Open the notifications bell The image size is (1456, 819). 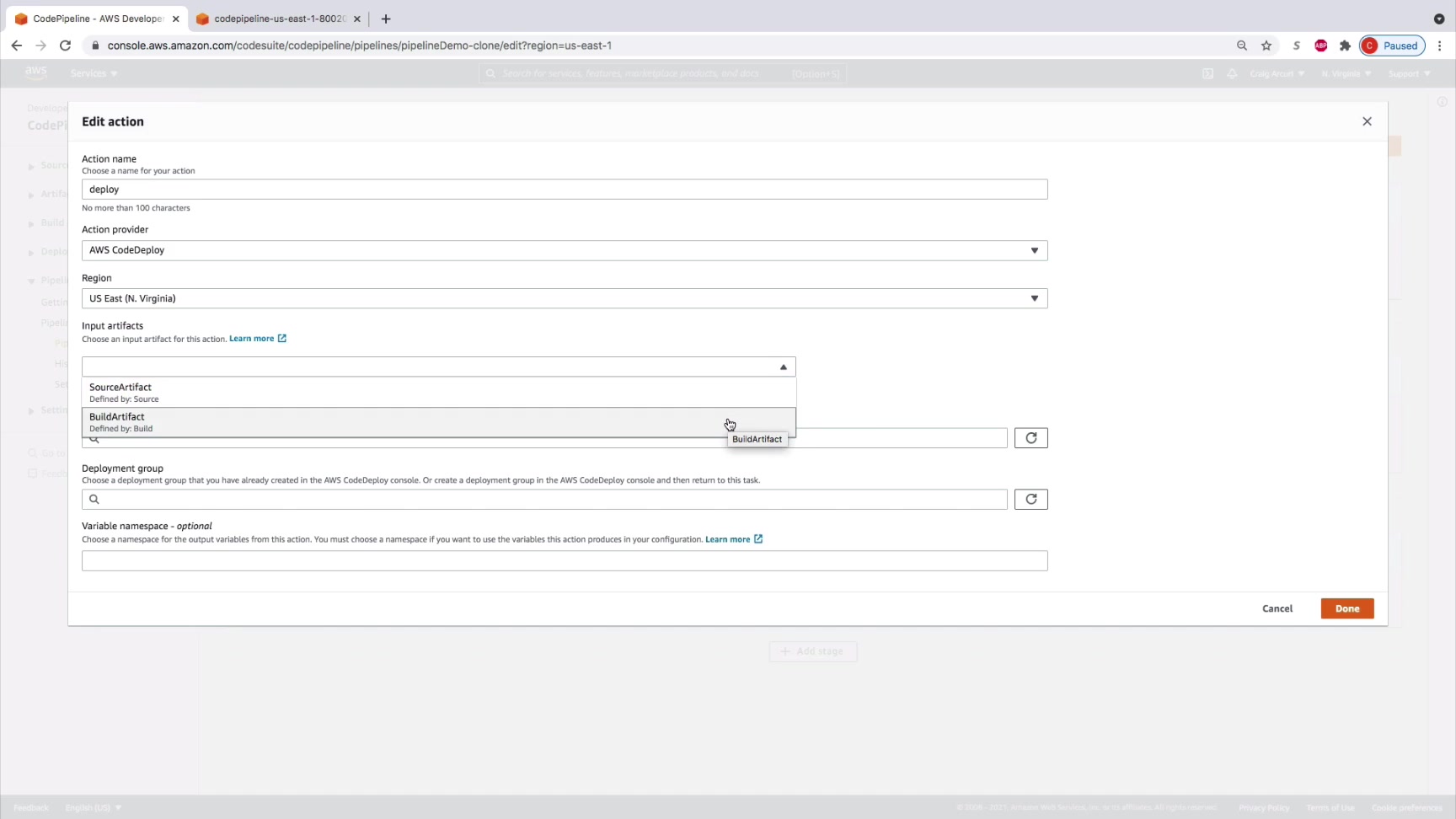1232,73
